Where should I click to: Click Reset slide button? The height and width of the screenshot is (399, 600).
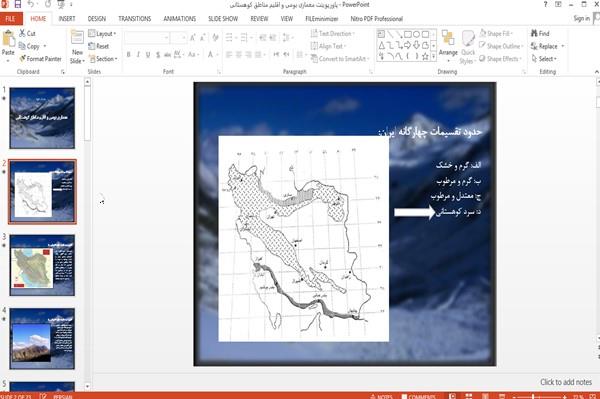(x=99, y=46)
